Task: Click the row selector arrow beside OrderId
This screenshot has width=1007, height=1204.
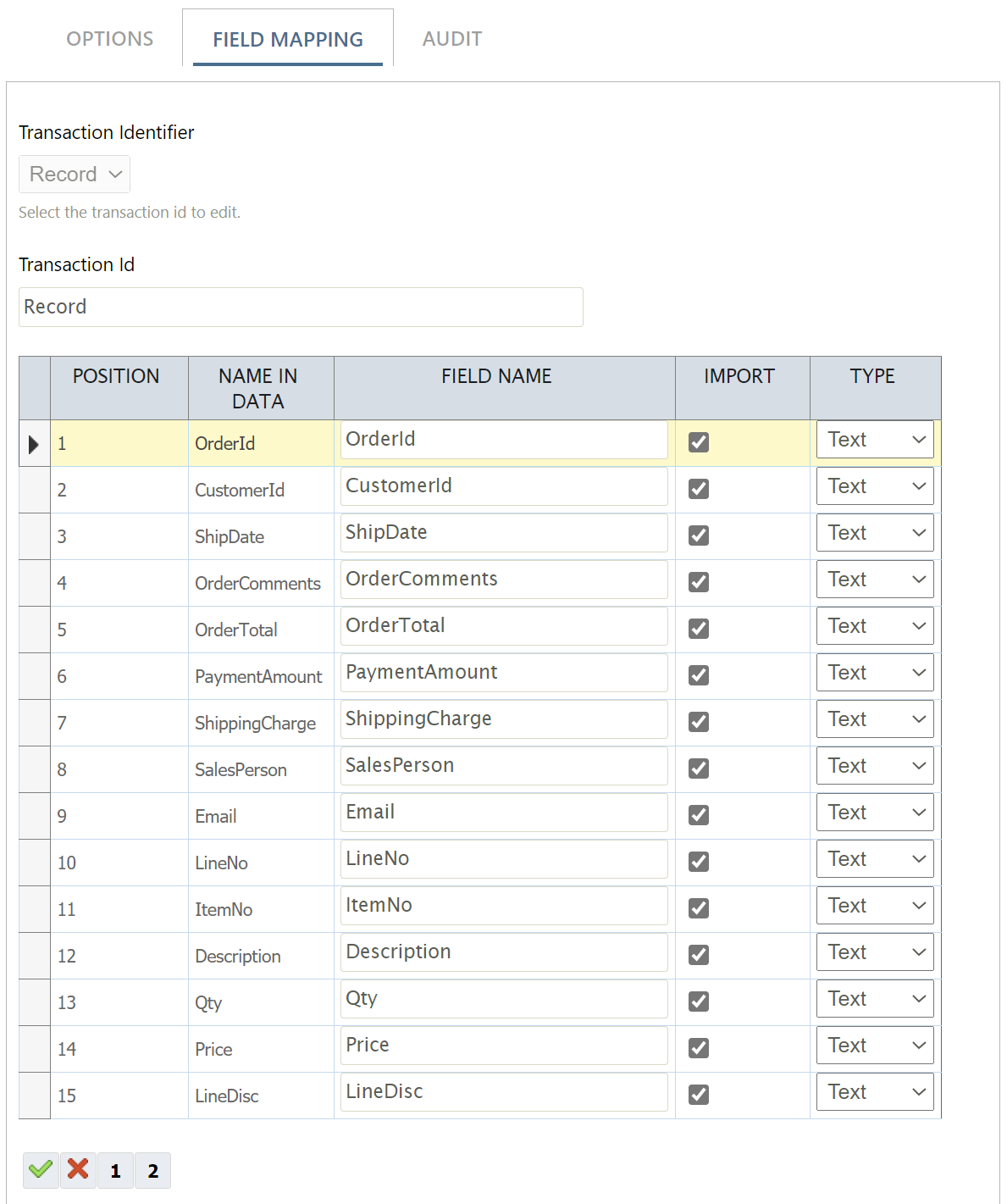Action: (34, 442)
